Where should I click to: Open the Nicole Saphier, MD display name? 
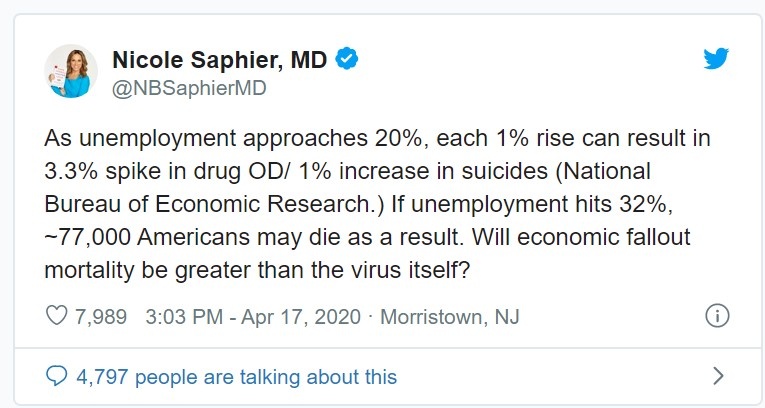tap(220, 60)
